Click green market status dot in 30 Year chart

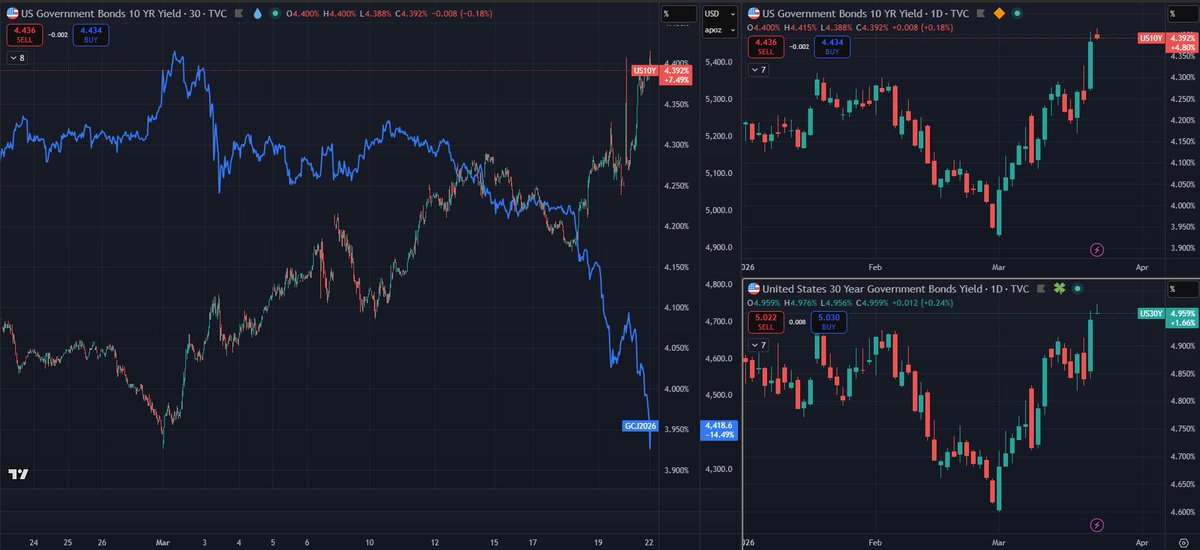pos(1076,289)
